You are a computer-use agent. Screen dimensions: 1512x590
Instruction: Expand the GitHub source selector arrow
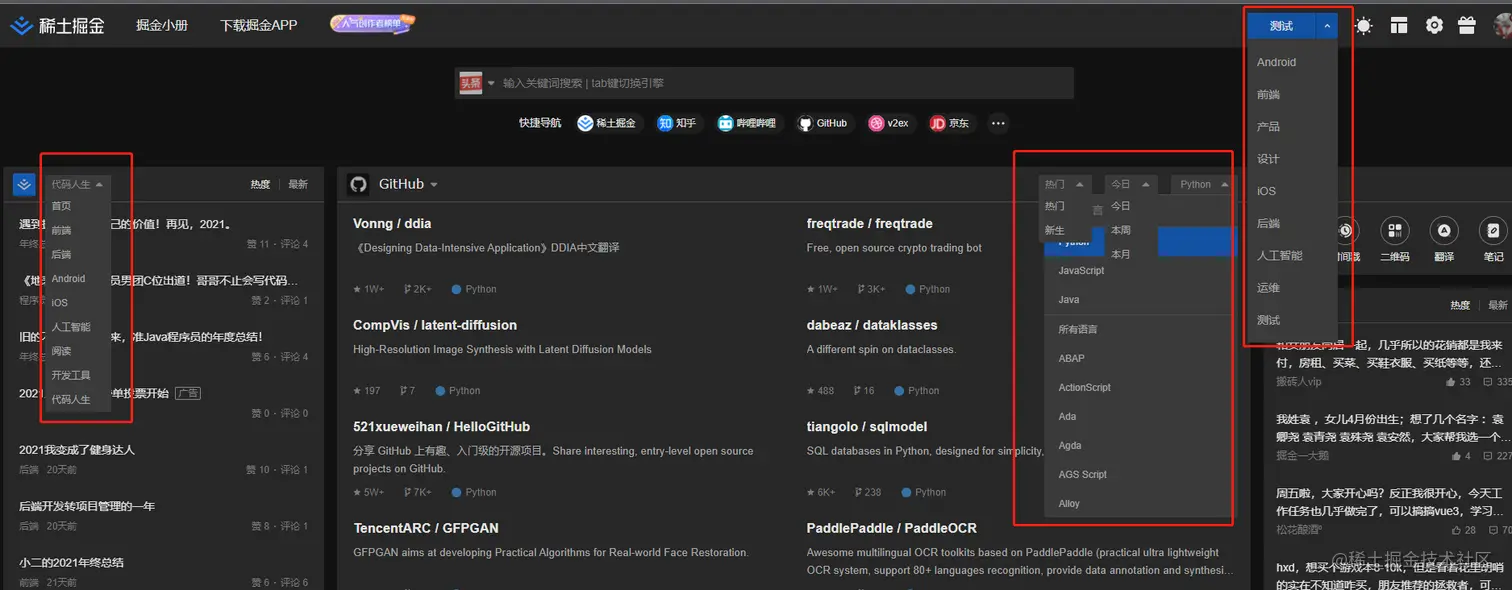coord(434,185)
